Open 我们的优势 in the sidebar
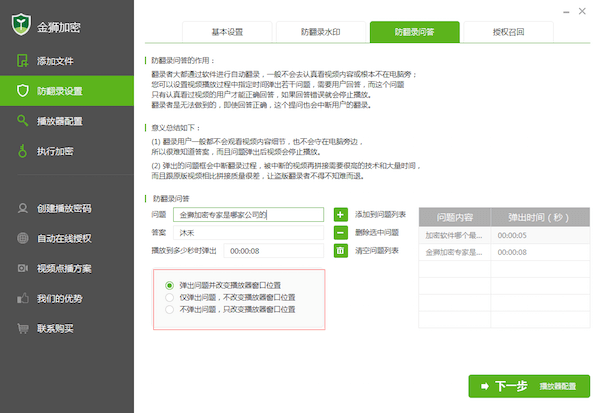This screenshot has width=600, height=413. point(67,298)
